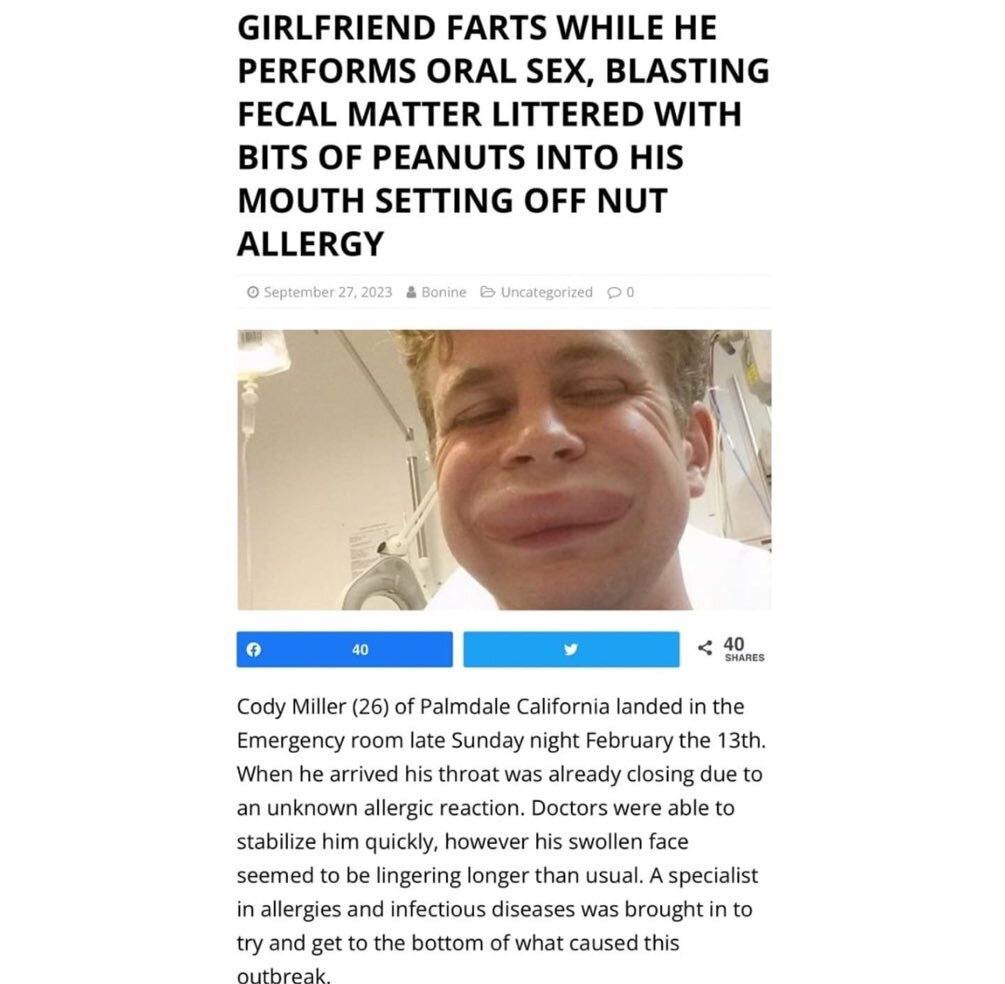Screen dimensions: 1005x984
Task: Click the share arrow icon
Action: pos(705,647)
